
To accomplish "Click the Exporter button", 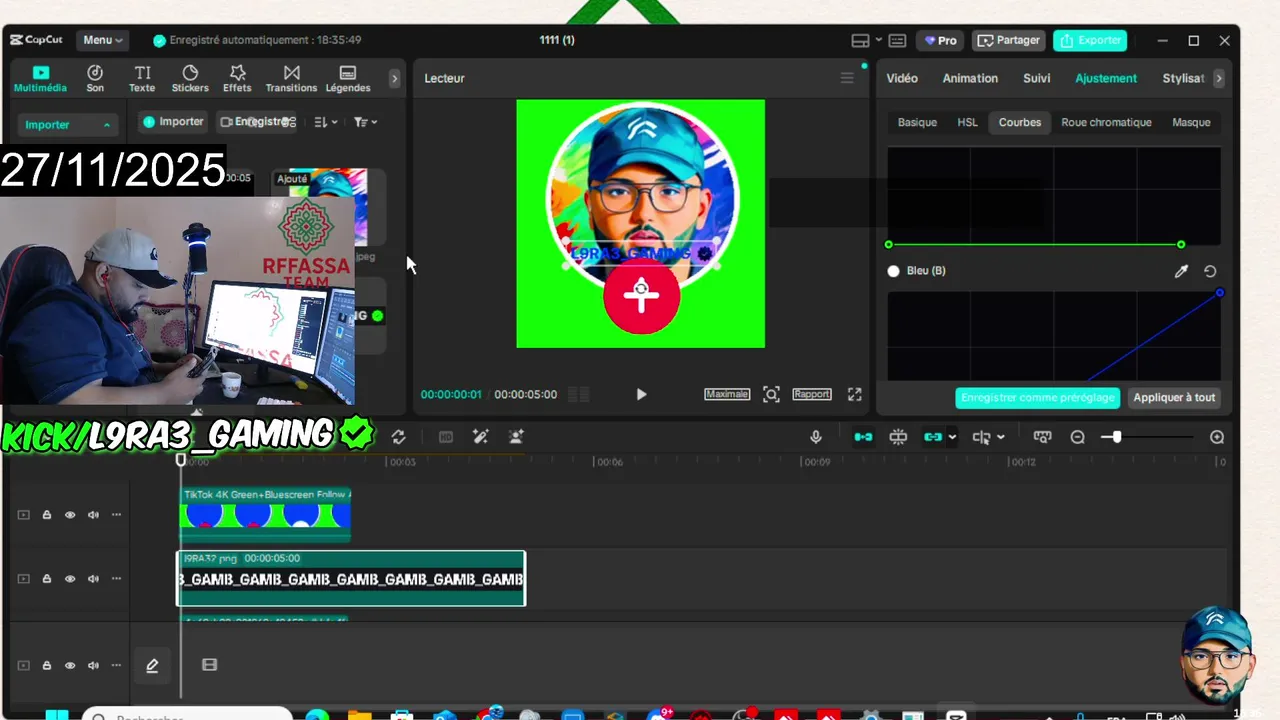I will pos(1090,40).
